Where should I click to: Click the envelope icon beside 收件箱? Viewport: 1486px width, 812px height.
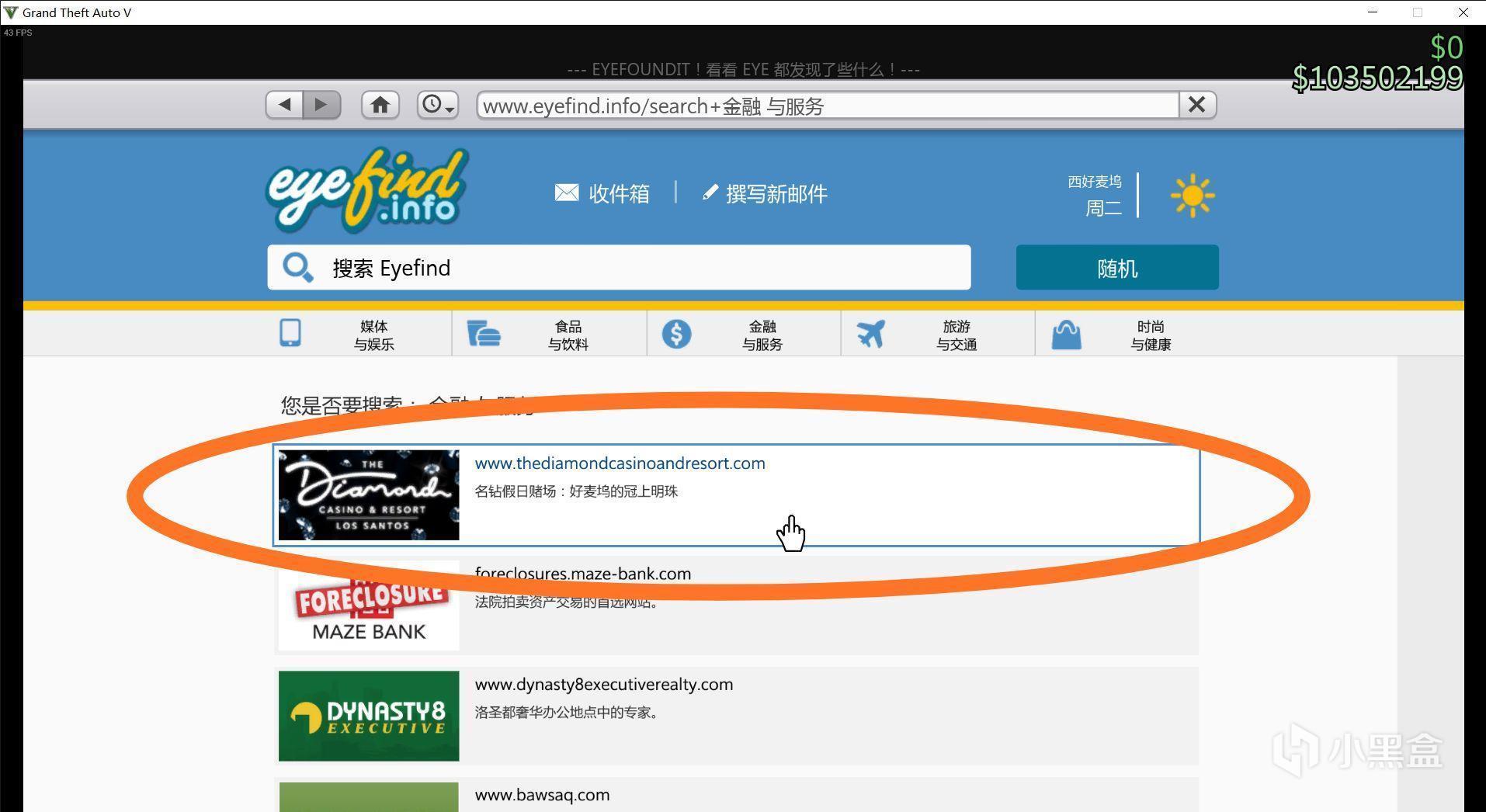click(x=567, y=193)
